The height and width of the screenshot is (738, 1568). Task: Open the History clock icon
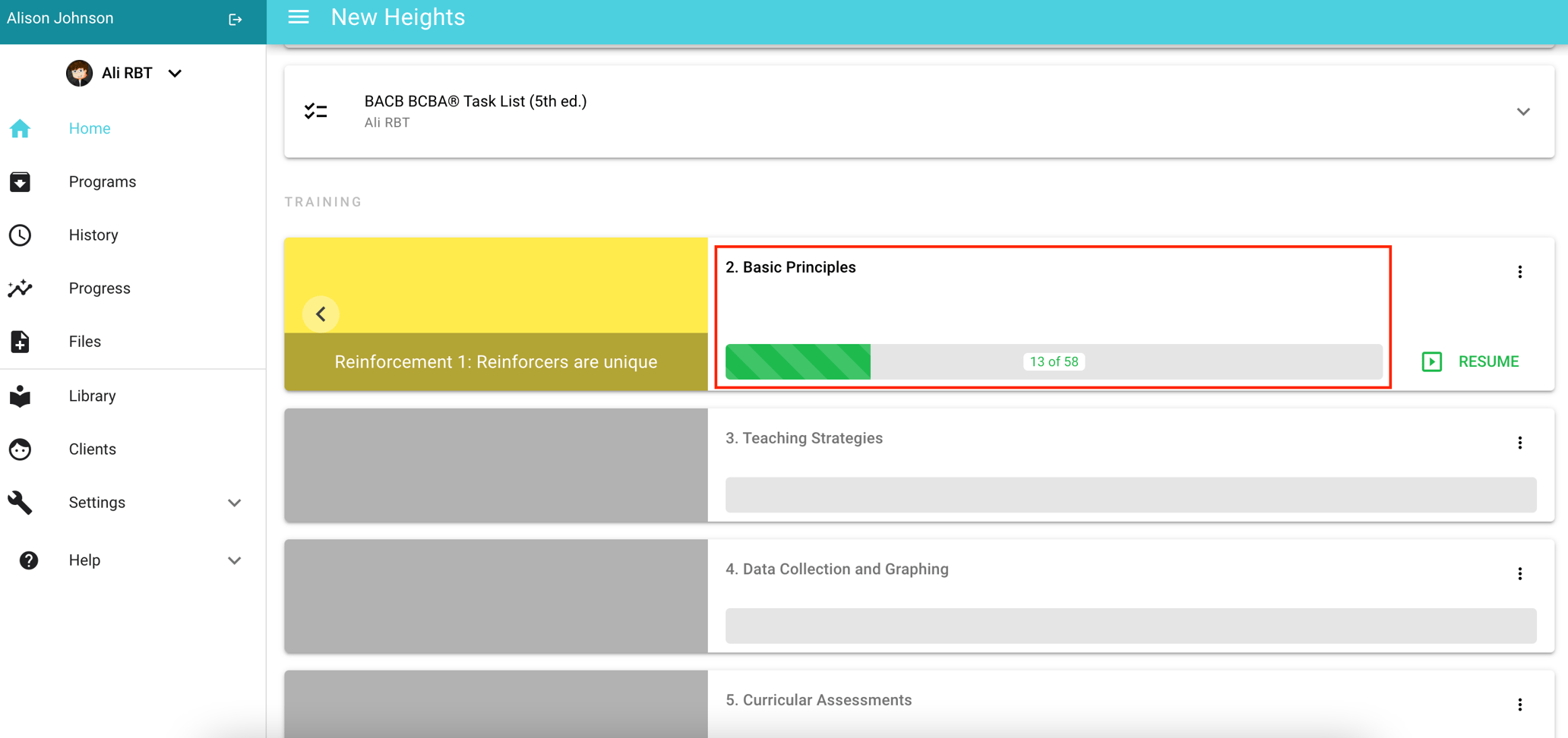[x=20, y=235]
